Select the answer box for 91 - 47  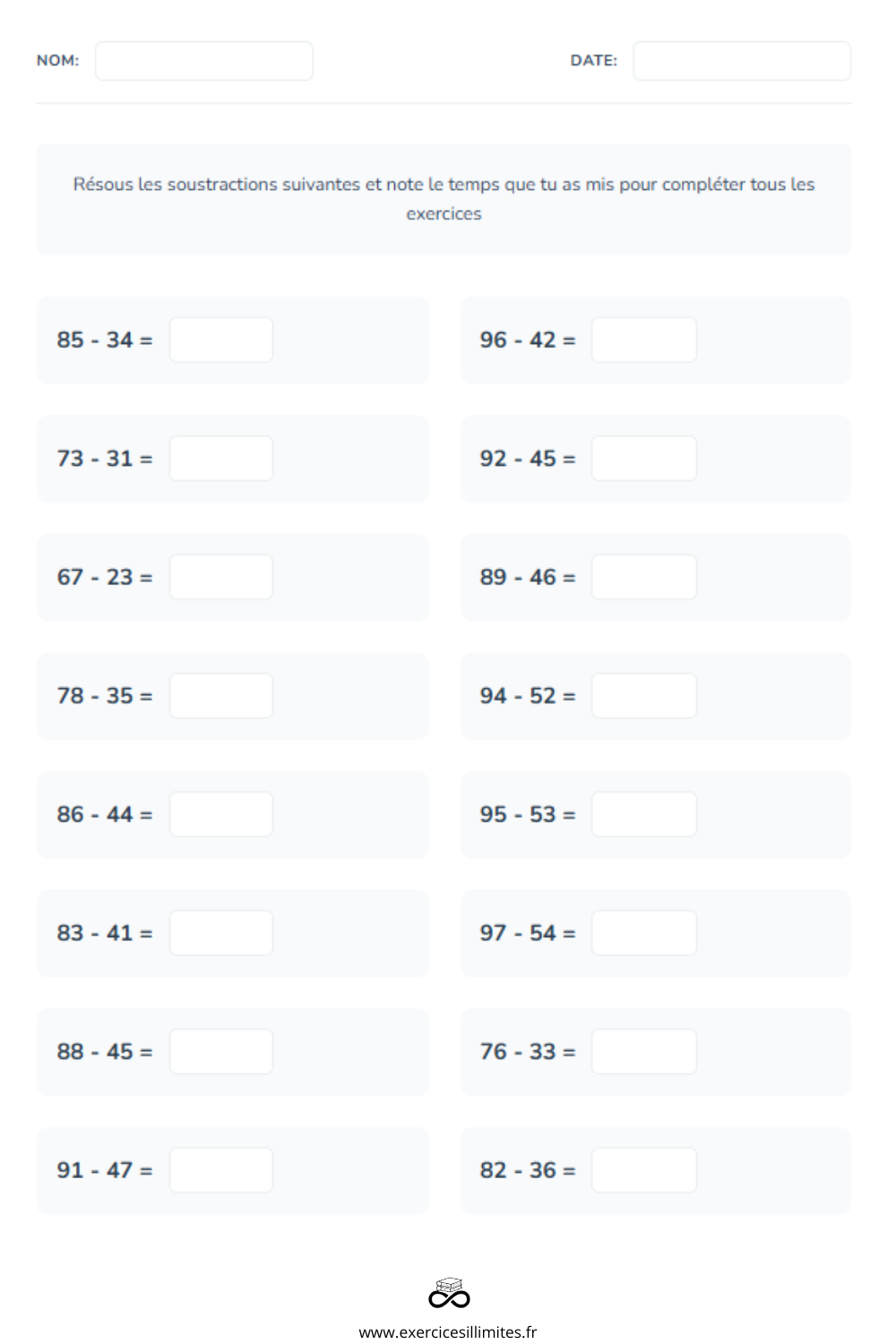click(221, 1170)
